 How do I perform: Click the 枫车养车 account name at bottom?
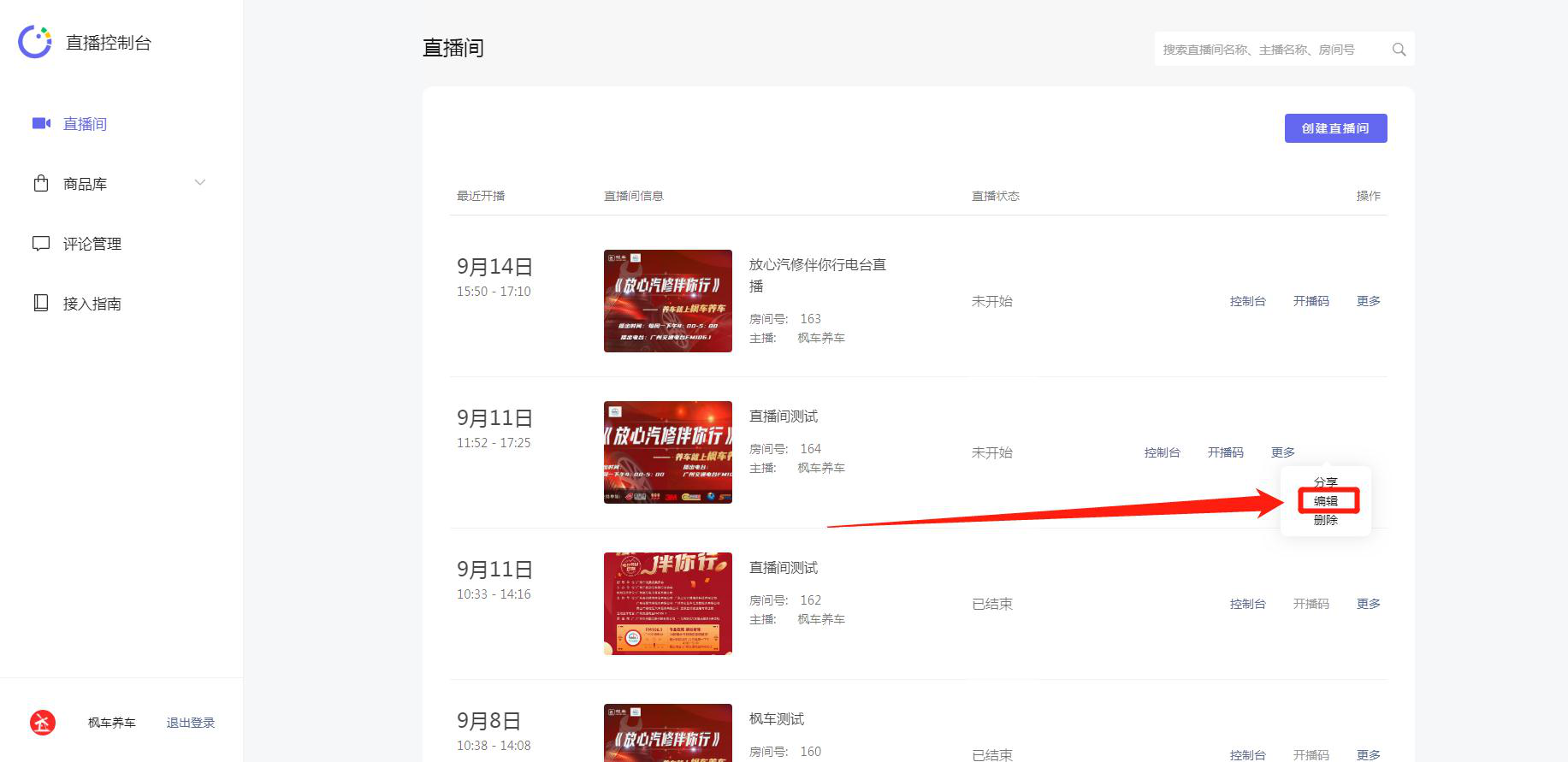112,723
